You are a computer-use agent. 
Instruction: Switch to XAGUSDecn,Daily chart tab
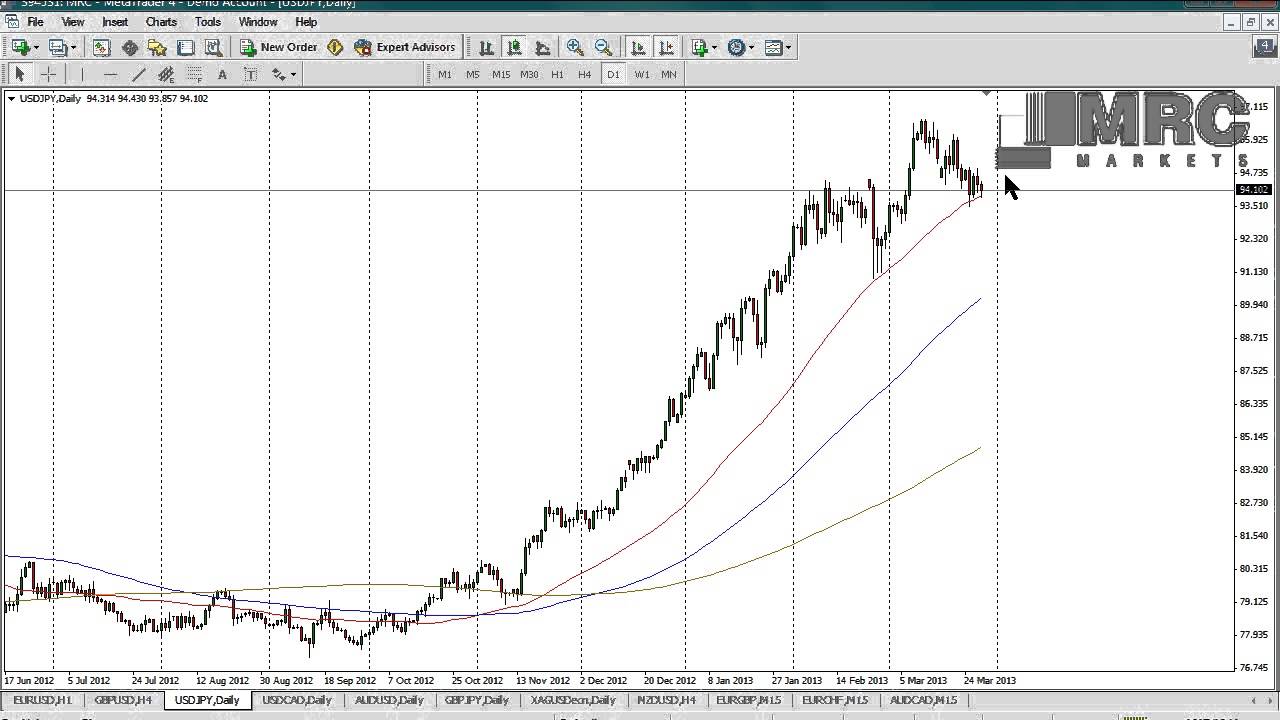pos(574,700)
